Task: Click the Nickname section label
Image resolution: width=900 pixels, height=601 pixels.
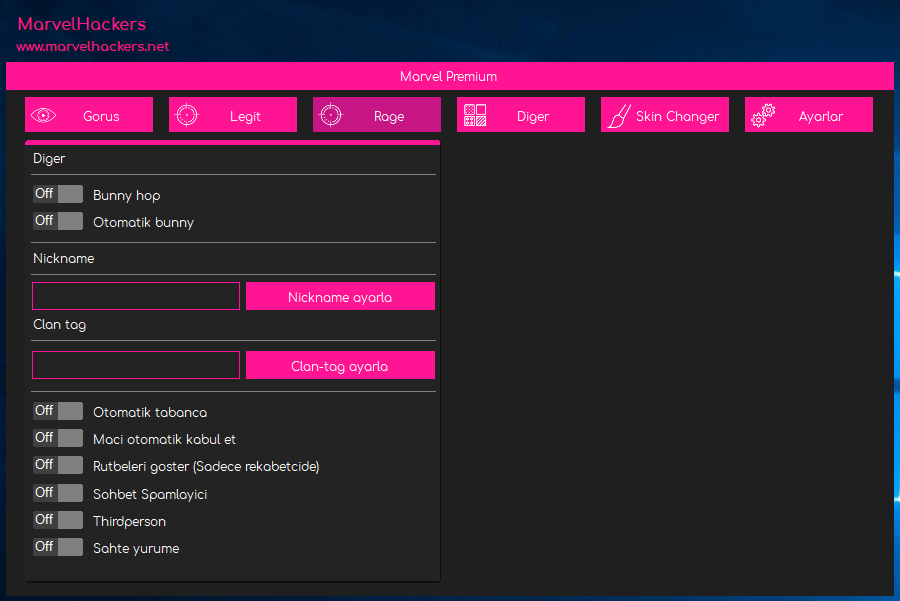Action: (x=64, y=258)
